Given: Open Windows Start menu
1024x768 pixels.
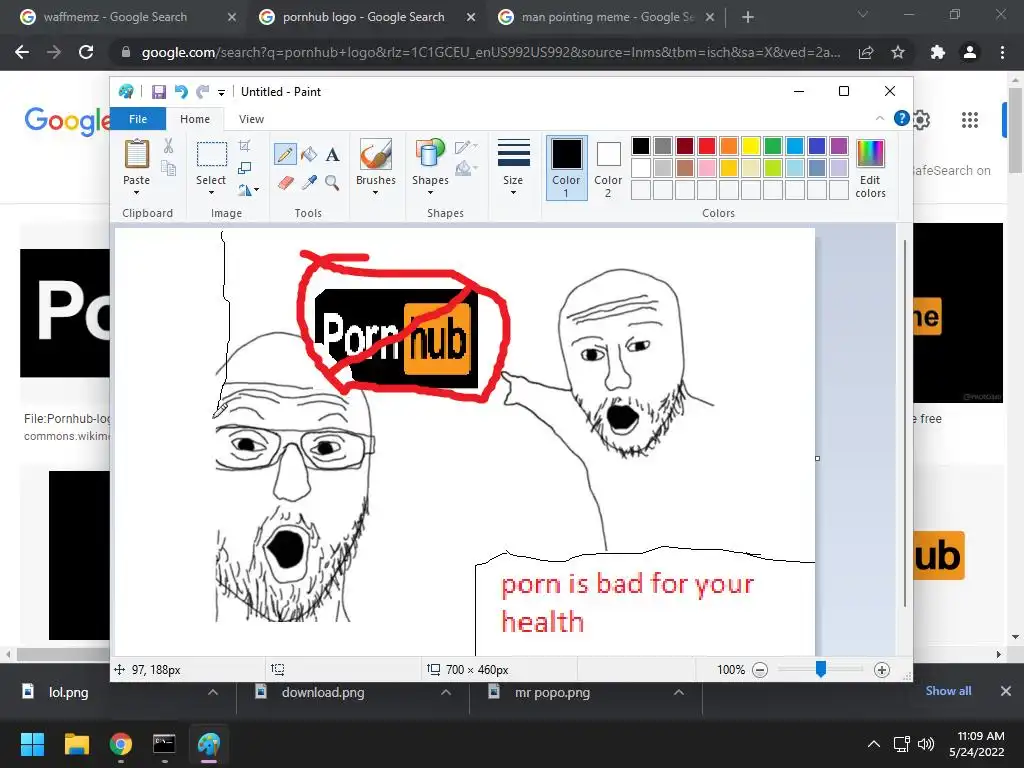Looking at the screenshot, I should coord(32,744).
